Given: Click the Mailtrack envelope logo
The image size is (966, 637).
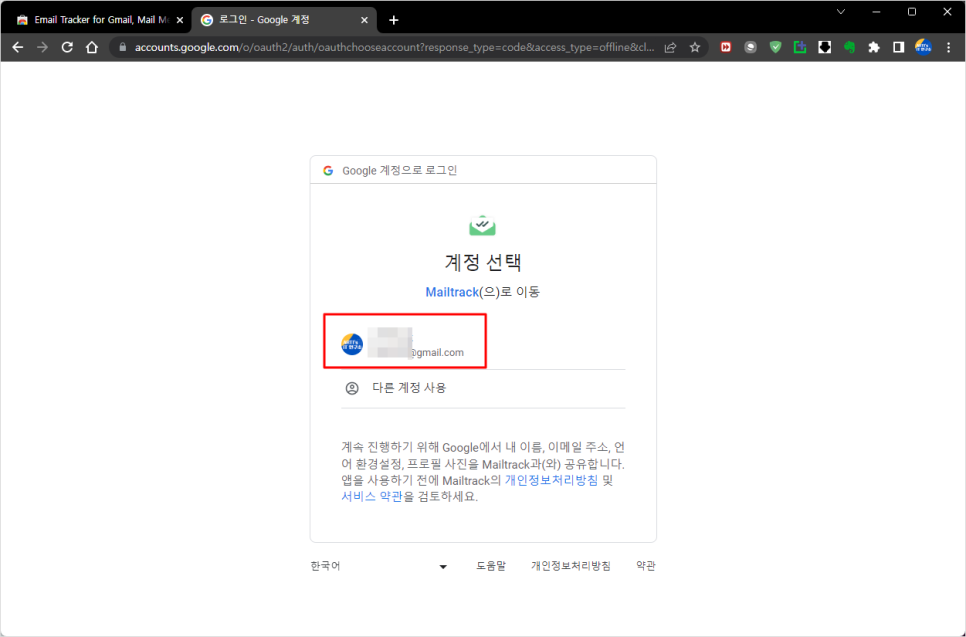Looking at the screenshot, I should (x=482, y=225).
